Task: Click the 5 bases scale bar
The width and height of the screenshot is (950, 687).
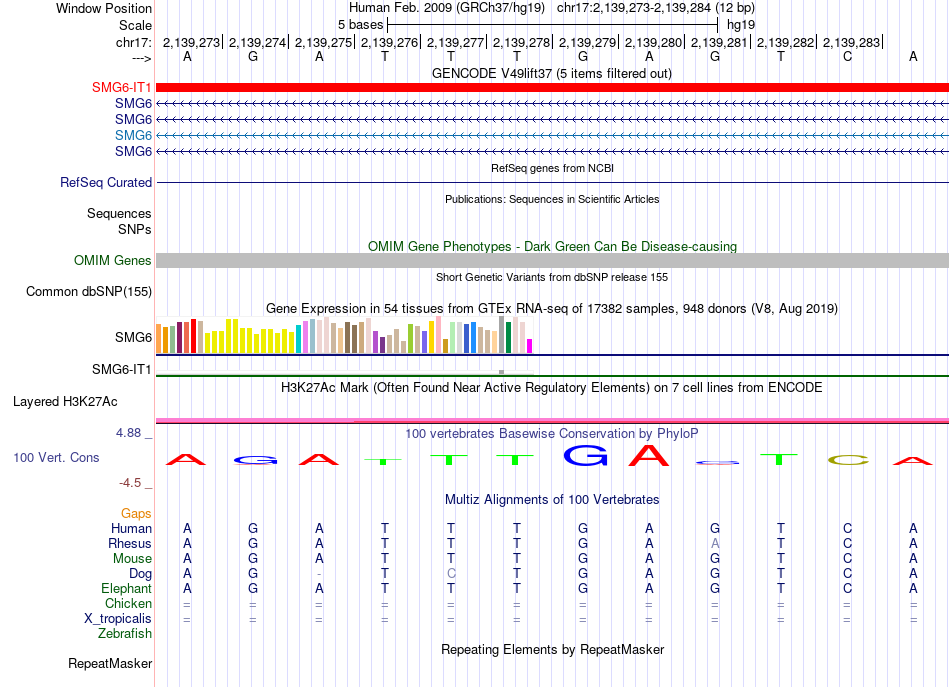Action: point(553,25)
